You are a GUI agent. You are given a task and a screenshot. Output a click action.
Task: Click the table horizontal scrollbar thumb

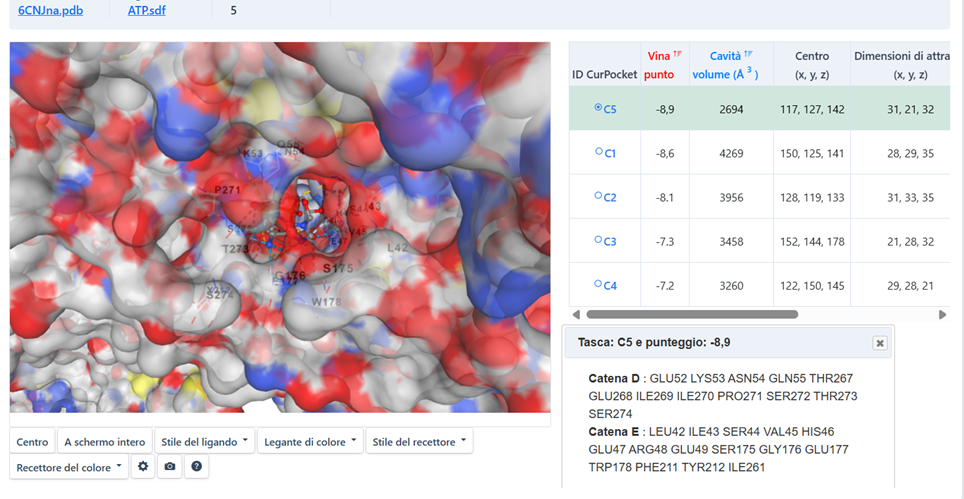point(692,315)
